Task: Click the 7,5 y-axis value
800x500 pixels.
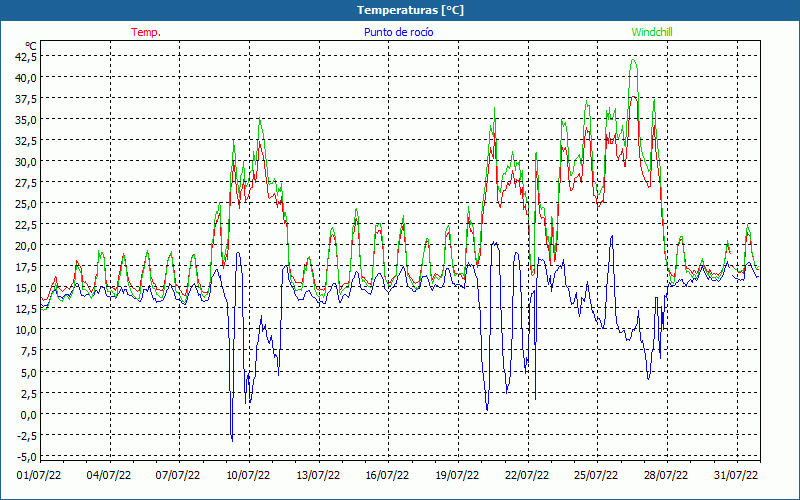Action: coord(29,351)
